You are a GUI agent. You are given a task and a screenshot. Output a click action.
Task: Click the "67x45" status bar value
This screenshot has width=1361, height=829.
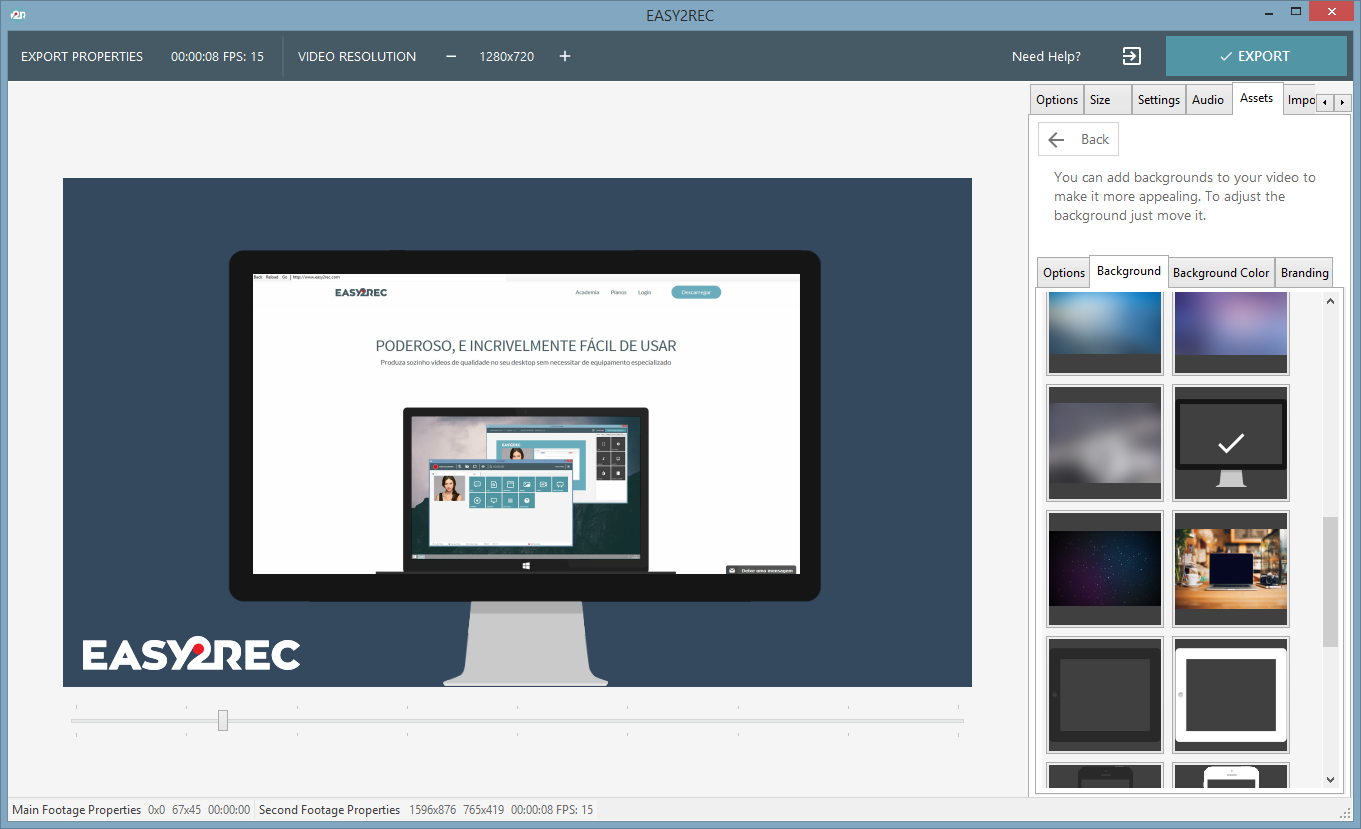[x=187, y=810]
